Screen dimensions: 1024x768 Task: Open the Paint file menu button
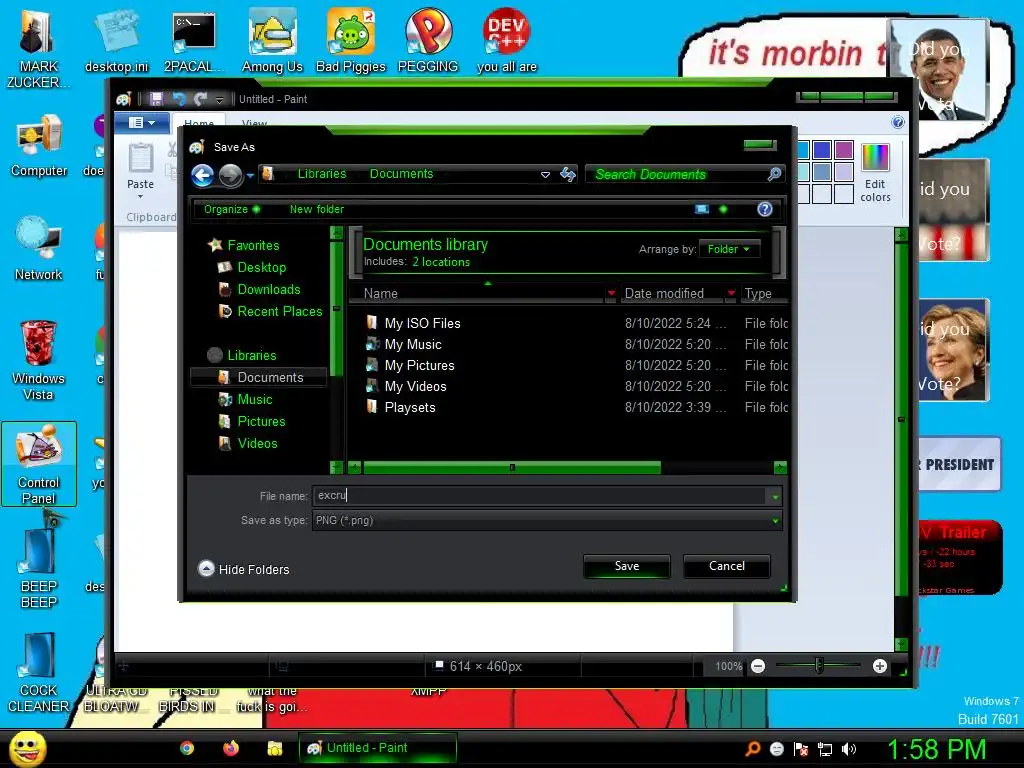click(142, 122)
